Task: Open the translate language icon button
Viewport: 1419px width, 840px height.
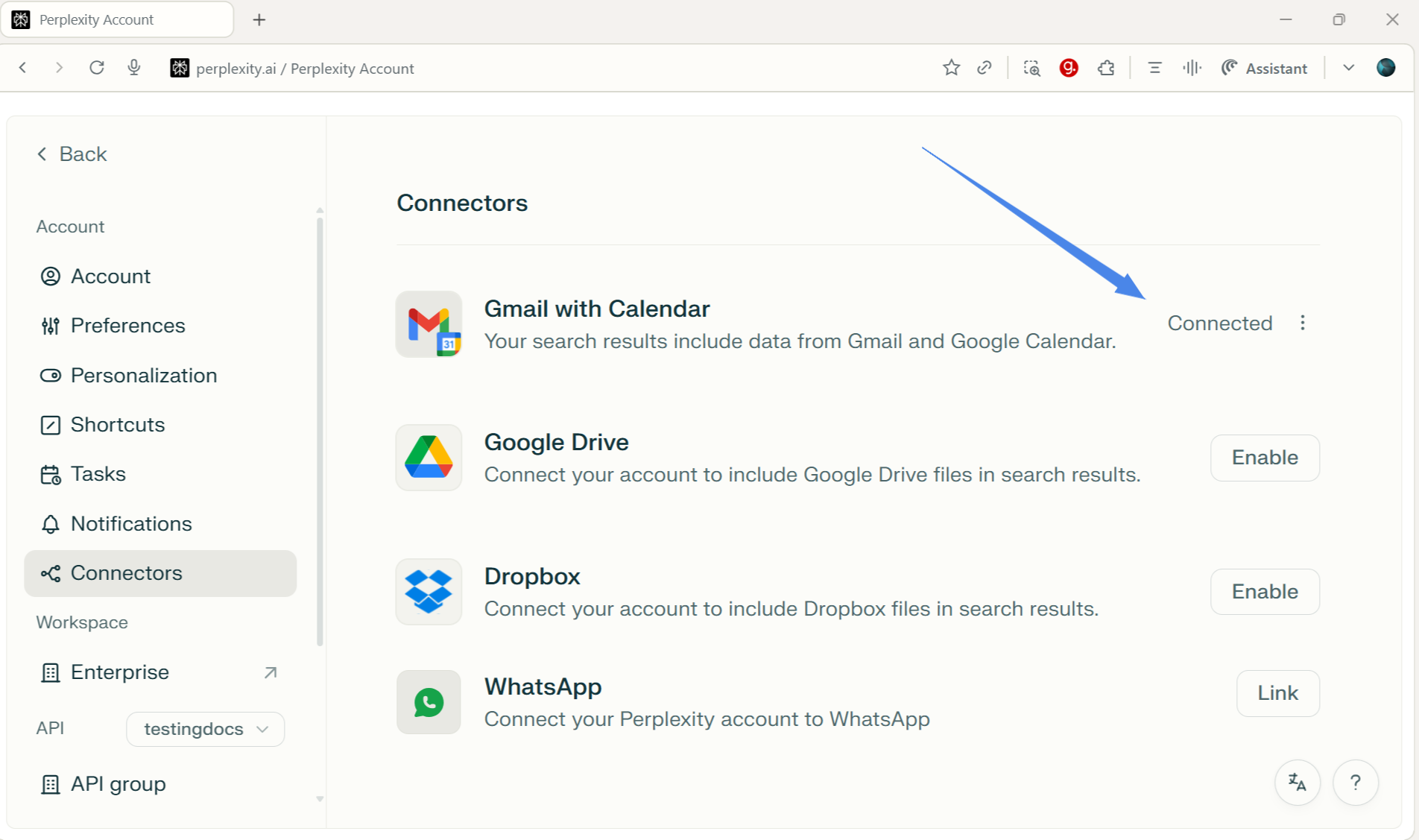Action: pos(1297,782)
